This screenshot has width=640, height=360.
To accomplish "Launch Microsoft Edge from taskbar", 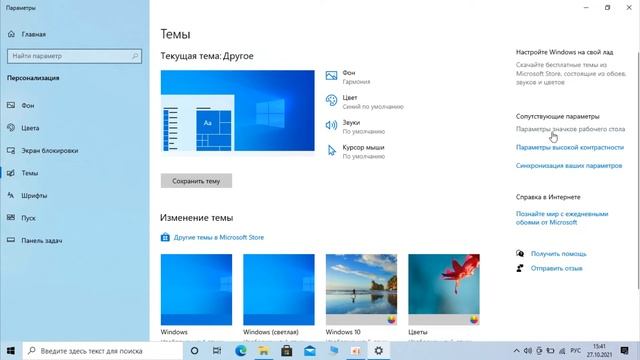I will pyautogui.click(x=240, y=351).
